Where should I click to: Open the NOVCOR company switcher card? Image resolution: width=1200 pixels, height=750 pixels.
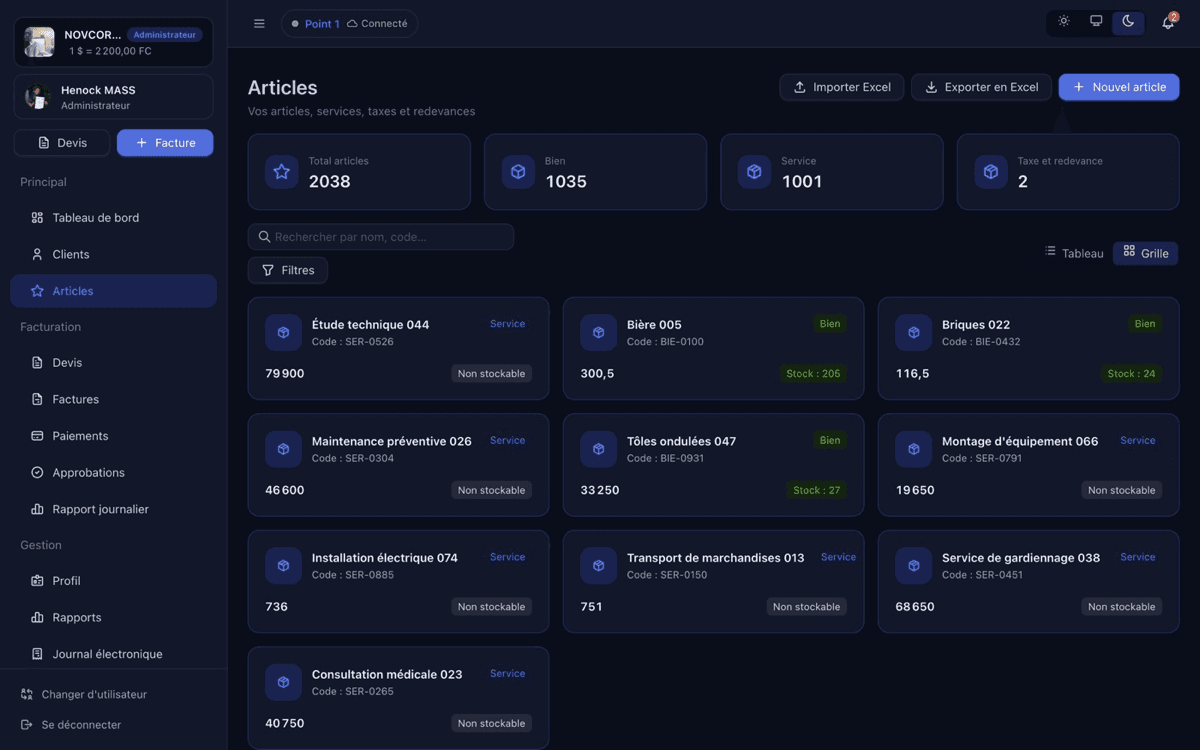click(x=113, y=42)
